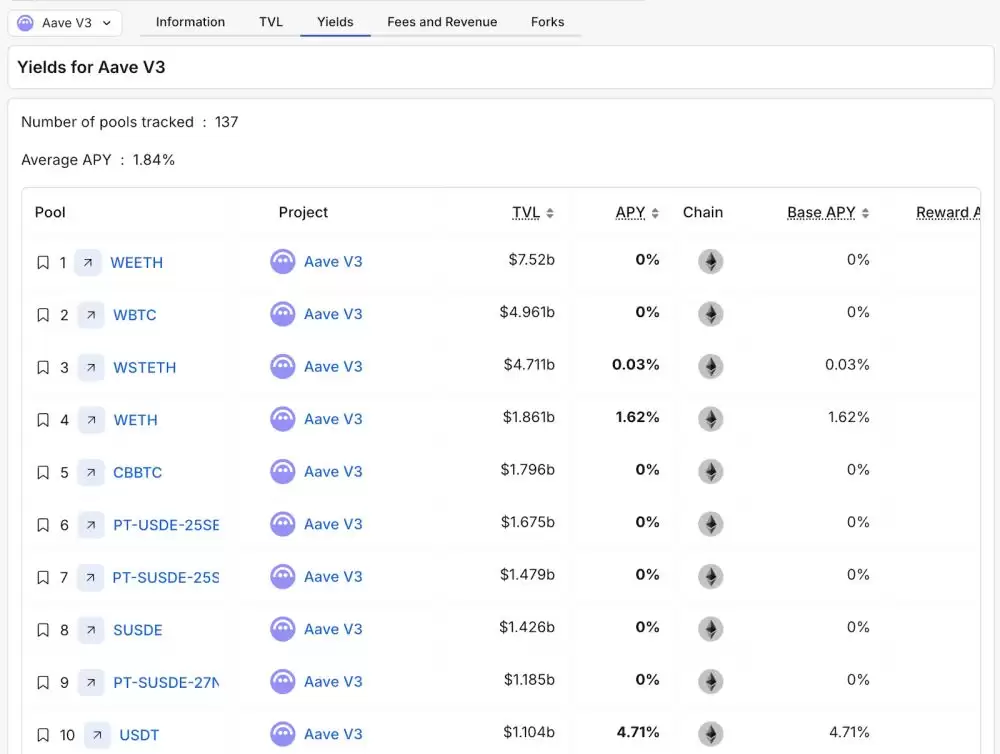Click the Aave V3 logo in WETH row
The image size is (1000, 754).
point(283,419)
